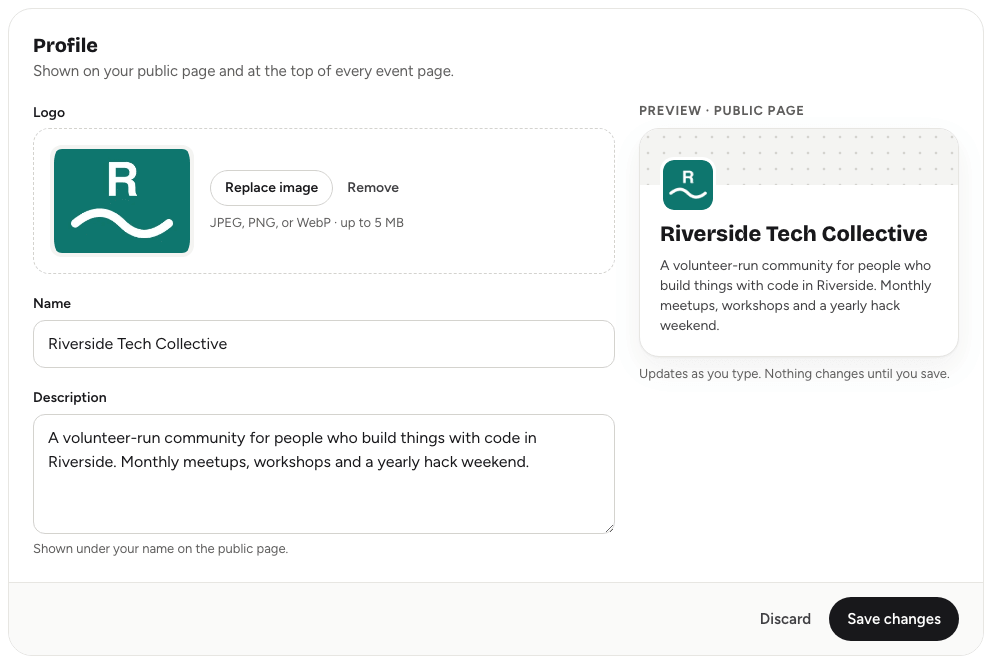Click the Description field label
Image resolution: width=992 pixels, height=665 pixels.
point(70,397)
